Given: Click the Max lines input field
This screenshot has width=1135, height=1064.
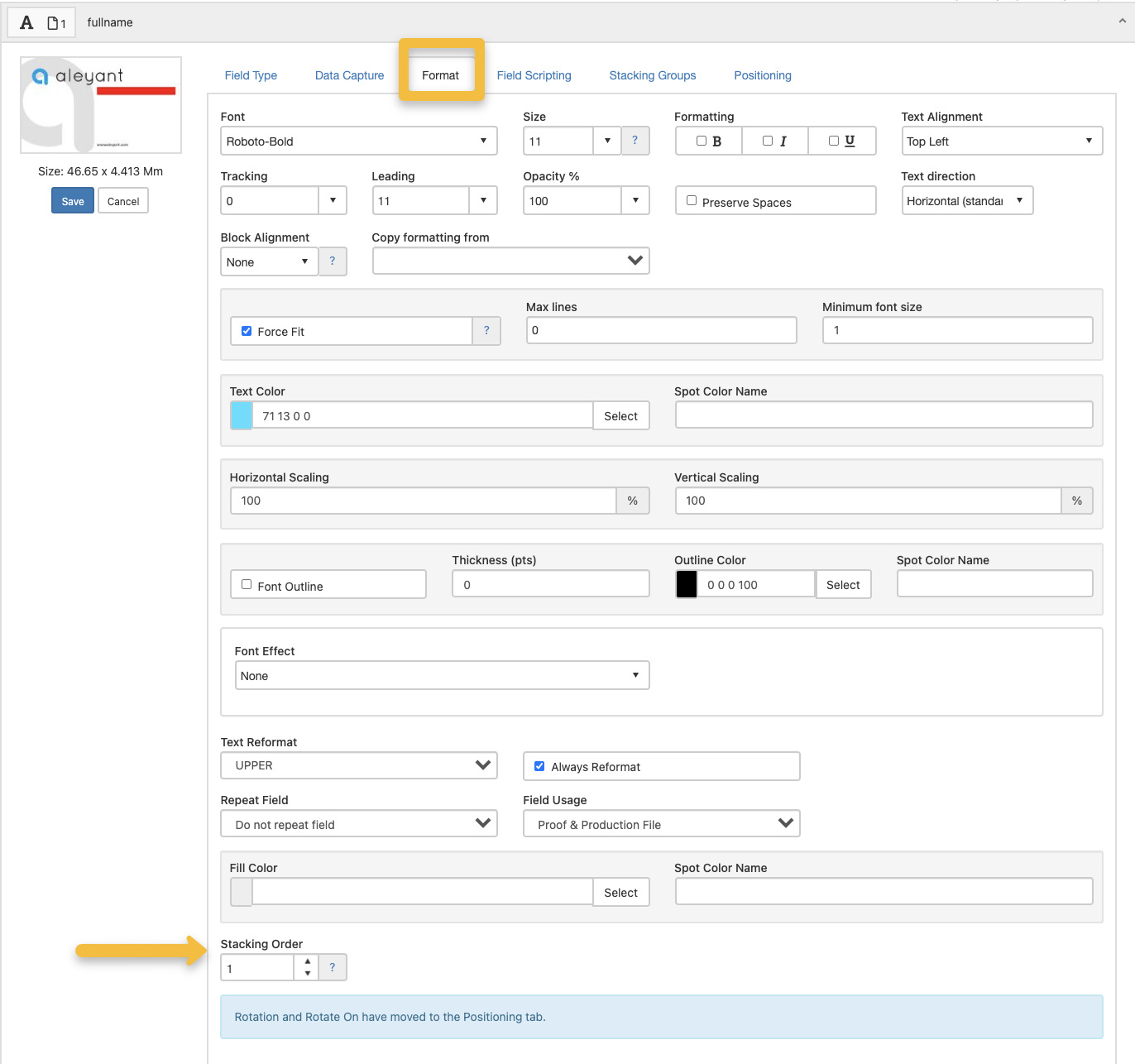Looking at the screenshot, I should (662, 330).
